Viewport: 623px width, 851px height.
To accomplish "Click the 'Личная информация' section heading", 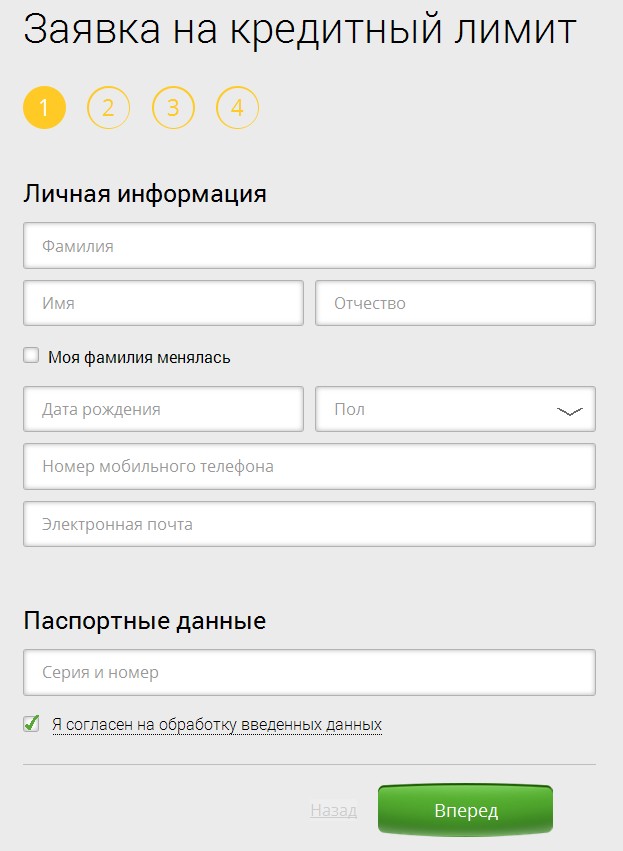I will 145,193.
